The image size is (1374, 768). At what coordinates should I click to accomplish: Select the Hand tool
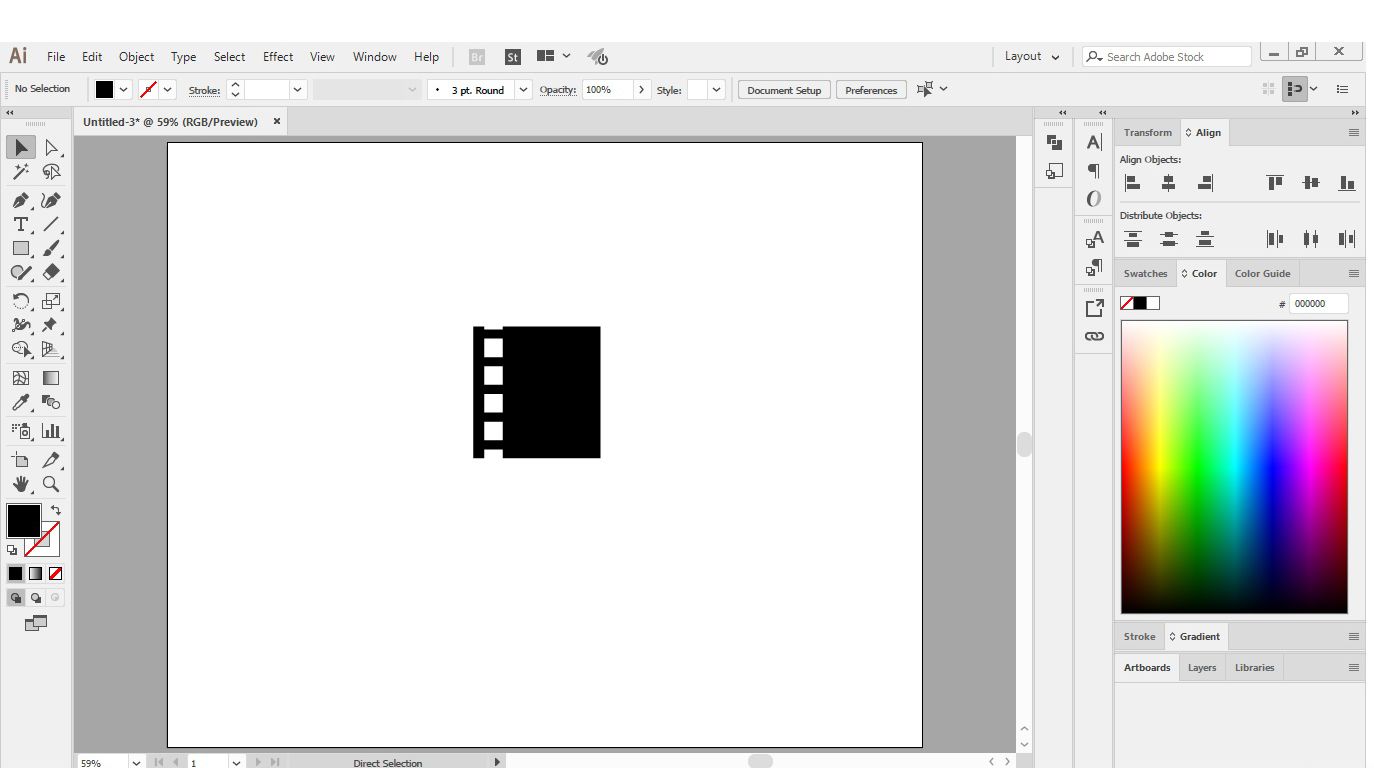[21, 484]
